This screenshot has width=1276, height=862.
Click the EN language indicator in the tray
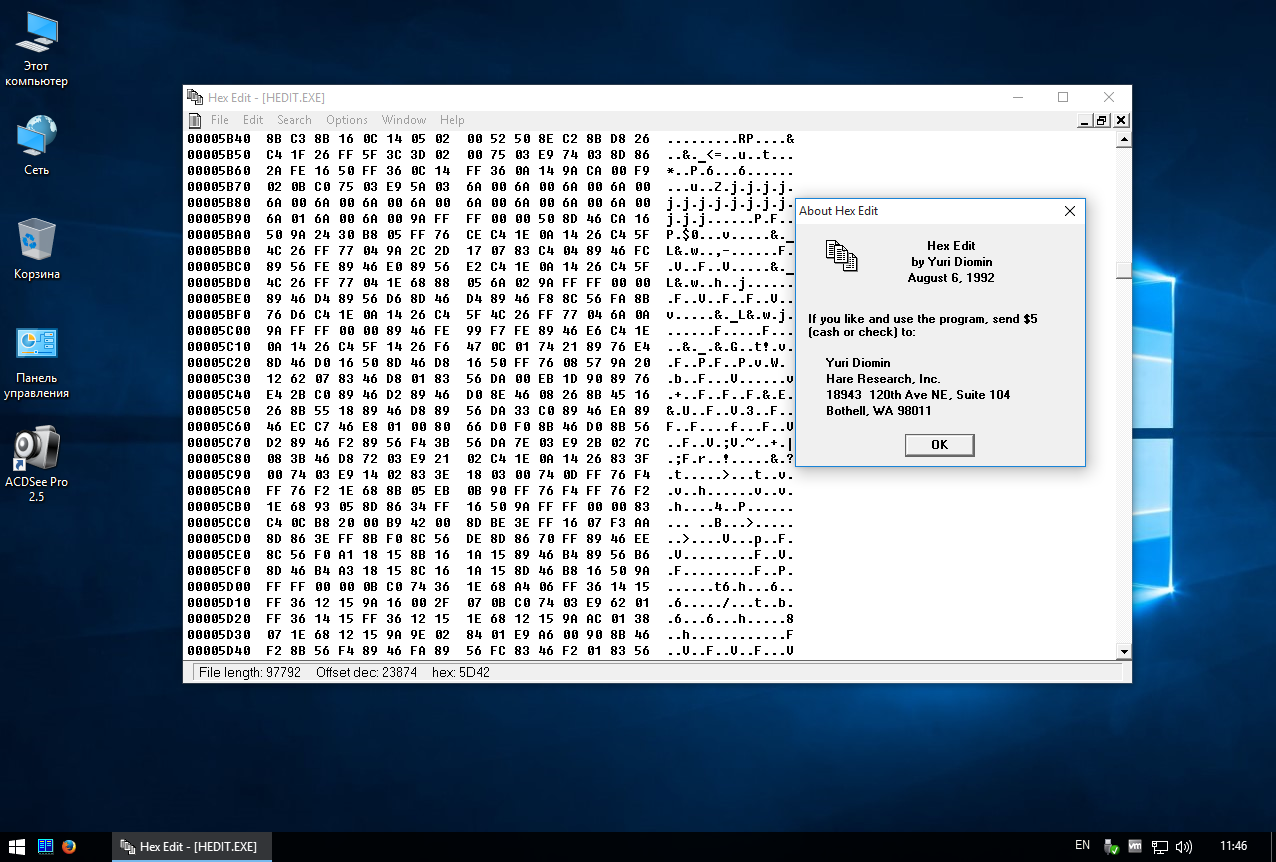[x=1082, y=846]
